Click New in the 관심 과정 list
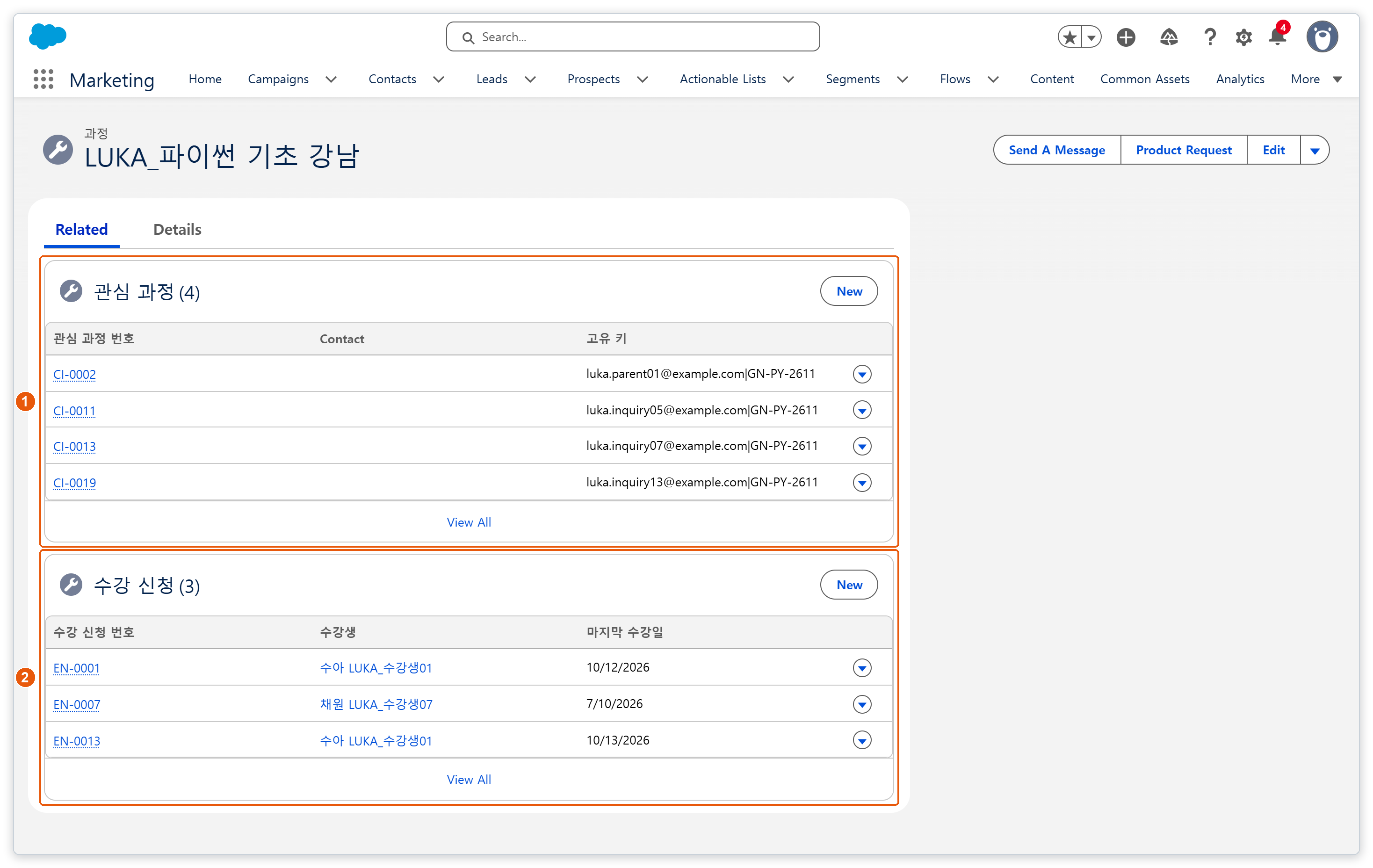This screenshot has height=868, width=1373. coord(849,291)
